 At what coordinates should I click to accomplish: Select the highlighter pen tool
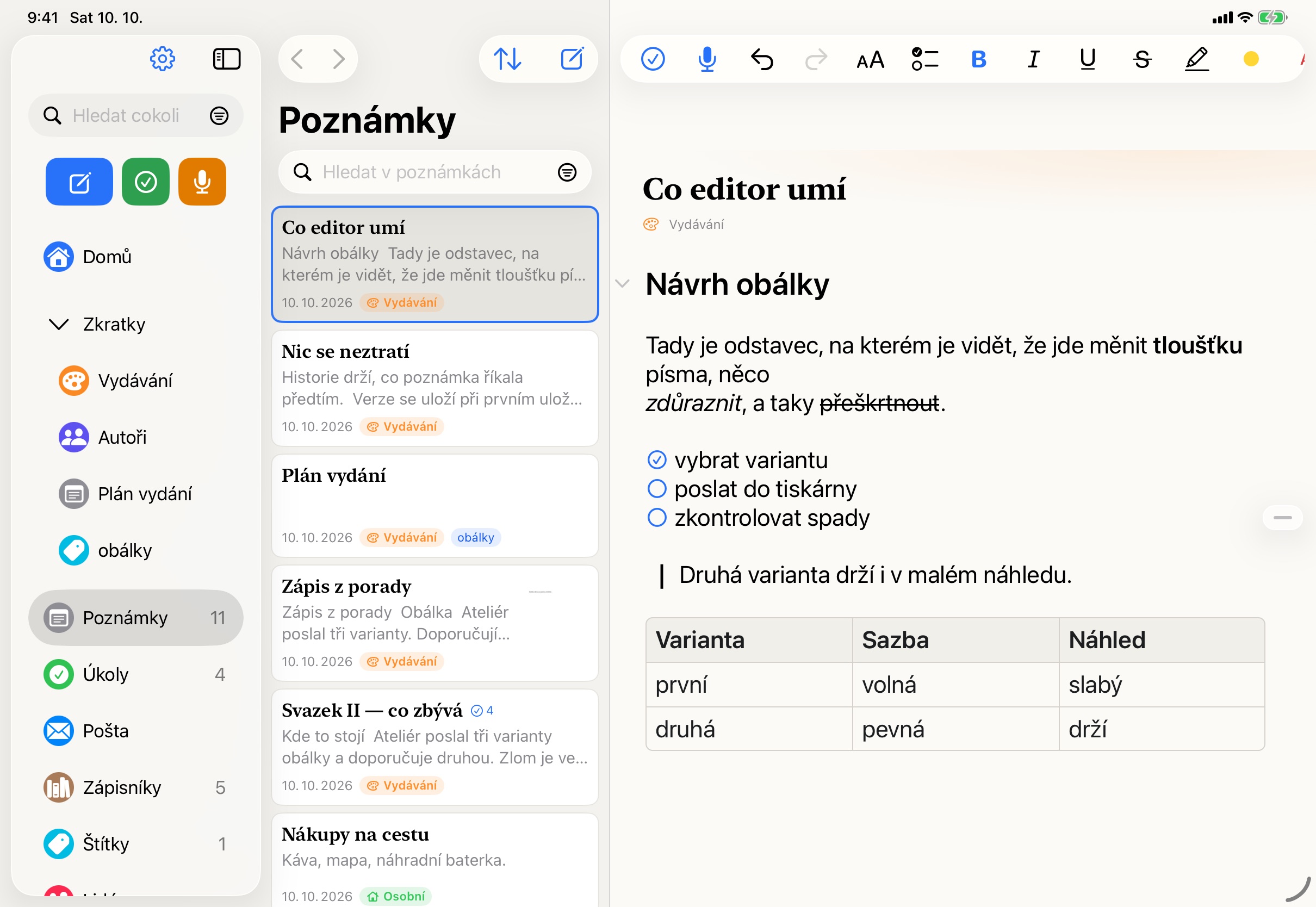(1197, 59)
